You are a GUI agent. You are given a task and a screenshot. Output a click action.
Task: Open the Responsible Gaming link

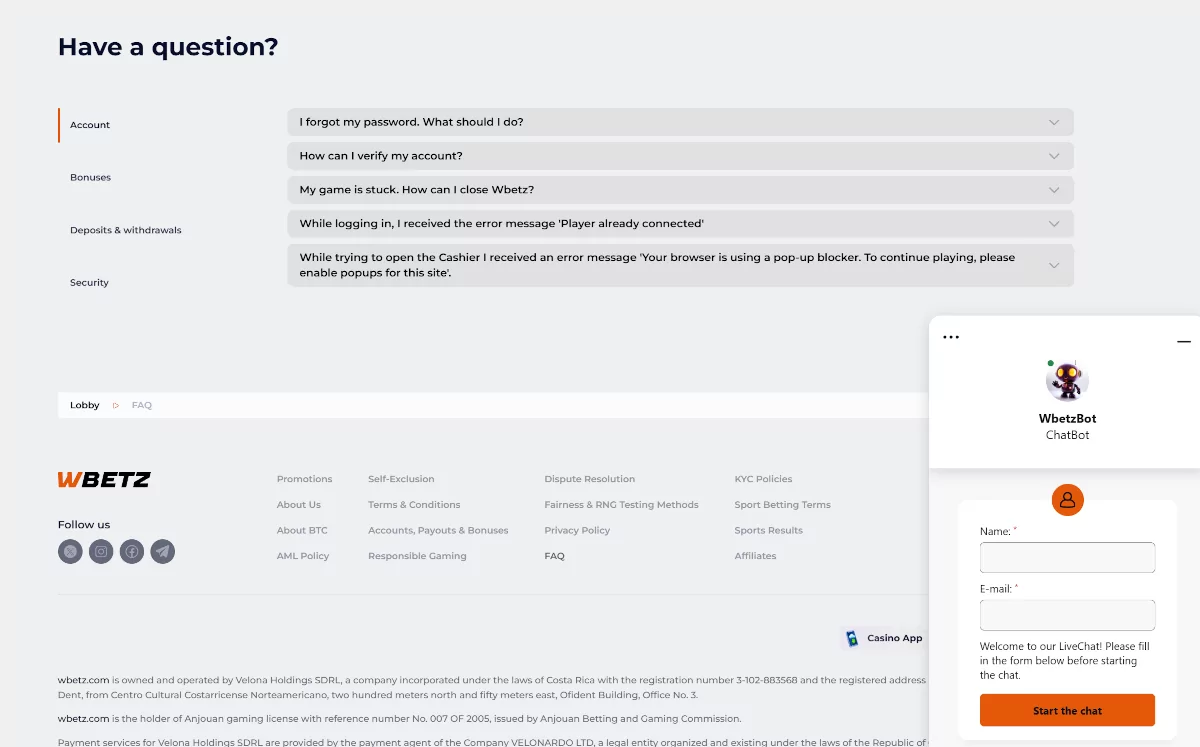[417, 556]
